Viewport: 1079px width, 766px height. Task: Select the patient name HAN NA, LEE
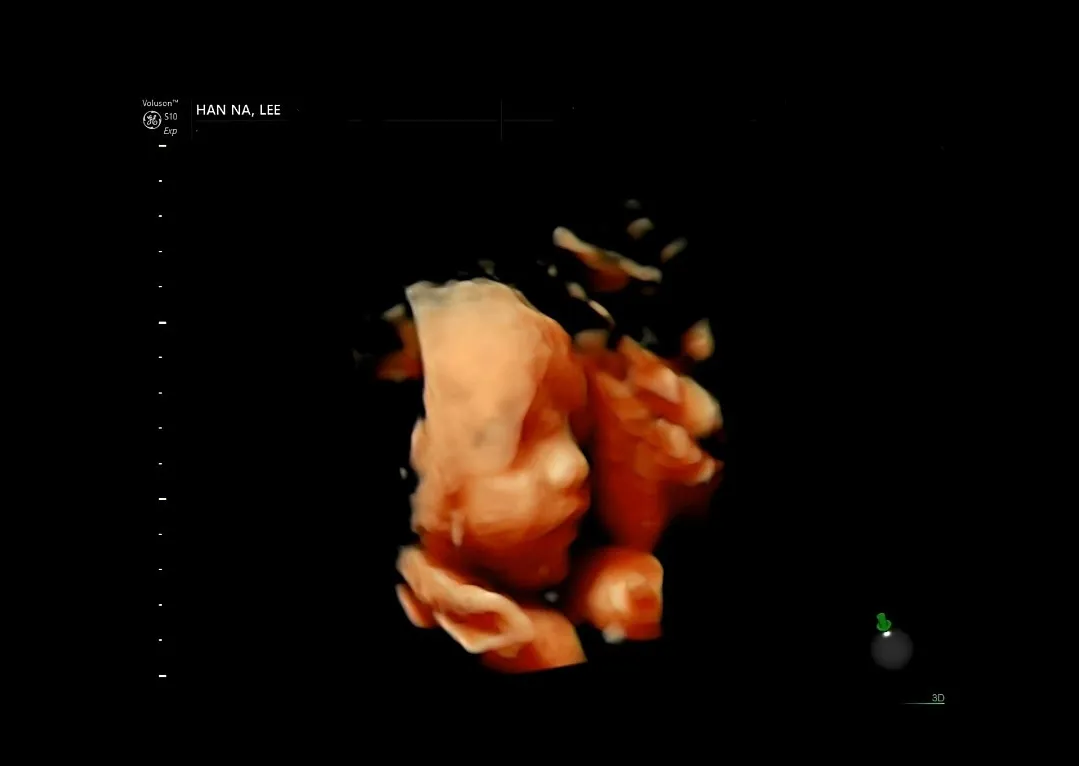coord(238,110)
